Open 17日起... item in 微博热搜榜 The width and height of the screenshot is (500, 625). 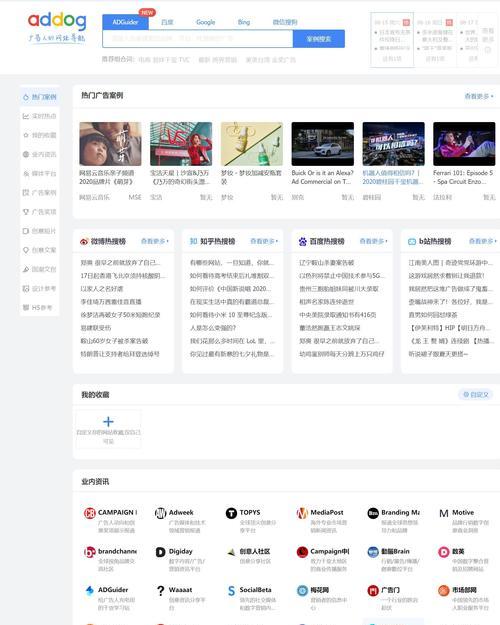click(x=123, y=275)
